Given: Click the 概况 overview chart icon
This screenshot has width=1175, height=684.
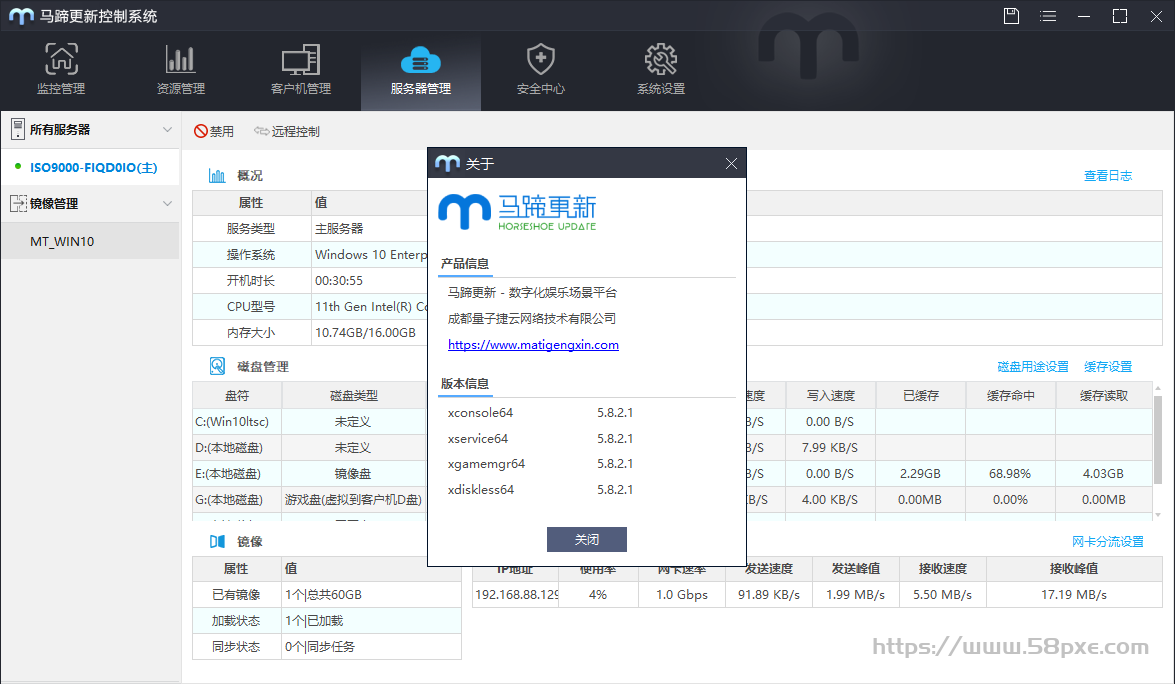Looking at the screenshot, I should pos(217,175).
